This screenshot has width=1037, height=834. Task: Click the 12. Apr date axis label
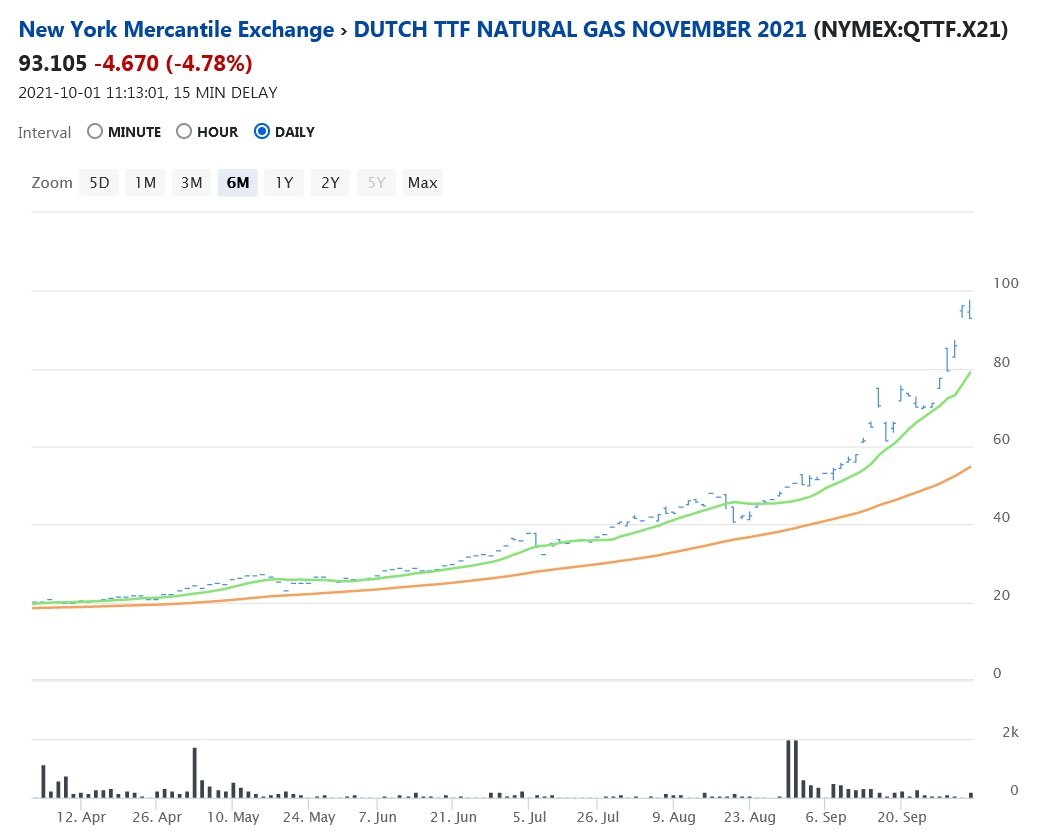[81, 817]
